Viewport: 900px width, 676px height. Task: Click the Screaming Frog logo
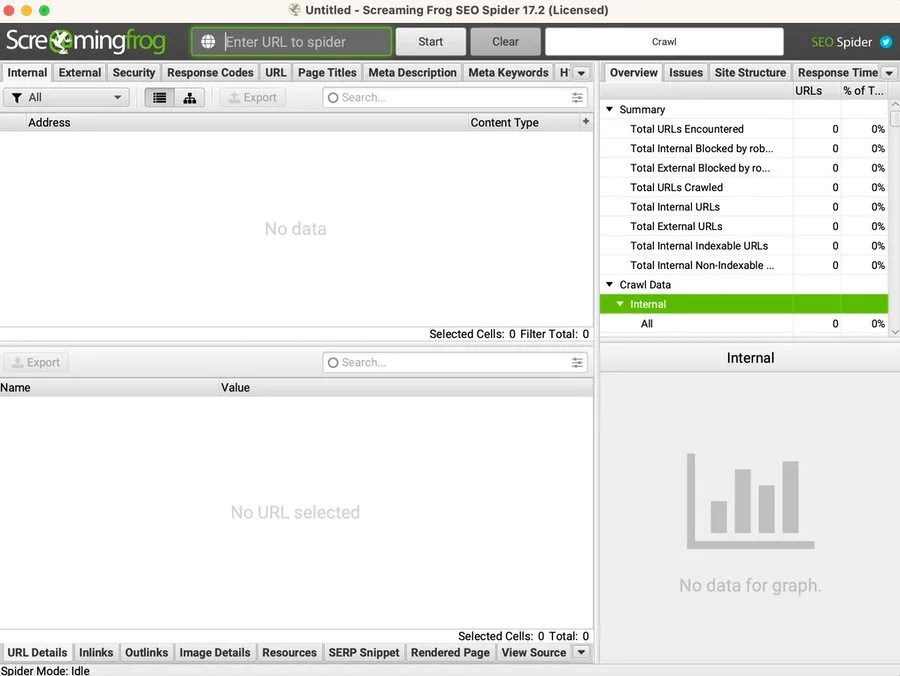tap(86, 41)
